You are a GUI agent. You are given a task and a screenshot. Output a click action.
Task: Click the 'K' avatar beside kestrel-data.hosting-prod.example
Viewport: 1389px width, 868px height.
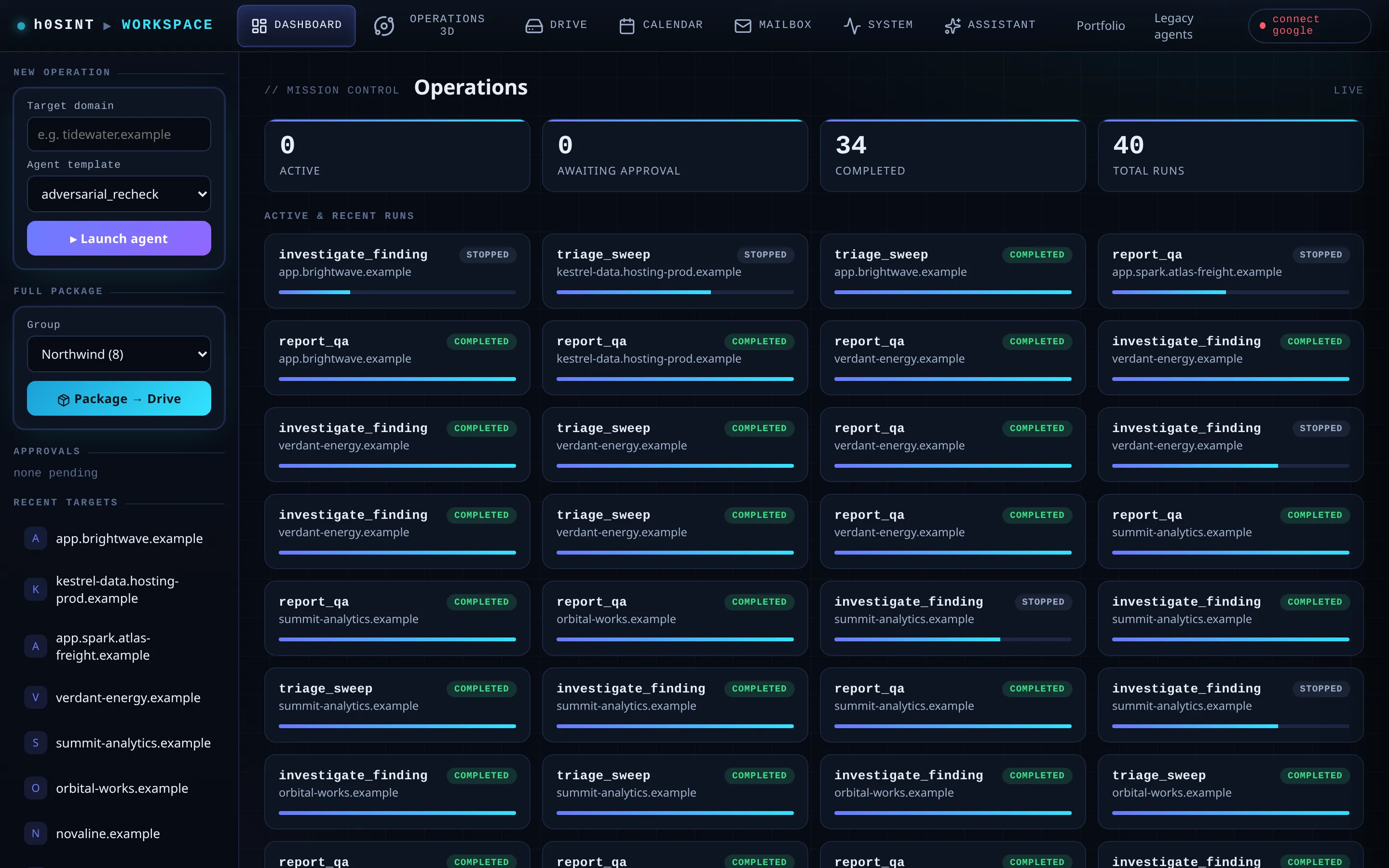click(x=36, y=590)
